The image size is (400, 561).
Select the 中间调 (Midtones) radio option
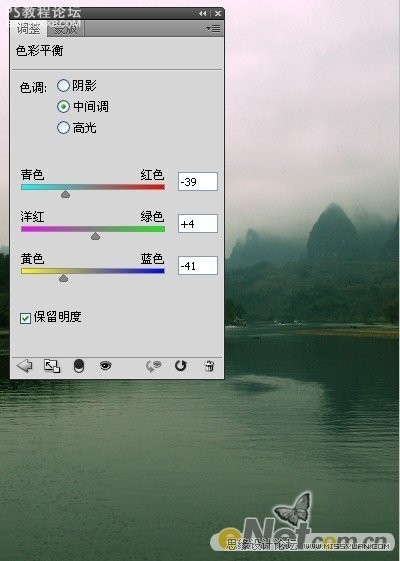point(63,107)
